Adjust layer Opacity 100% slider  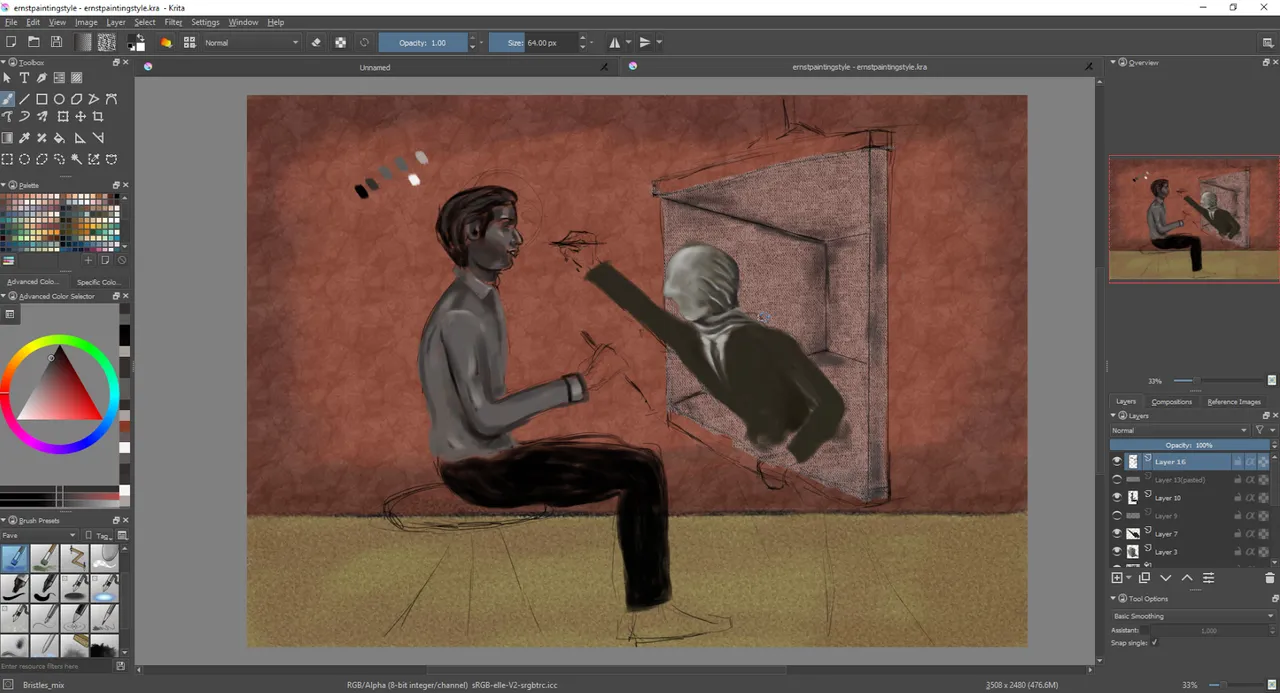pyautogui.click(x=1189, y=445)
